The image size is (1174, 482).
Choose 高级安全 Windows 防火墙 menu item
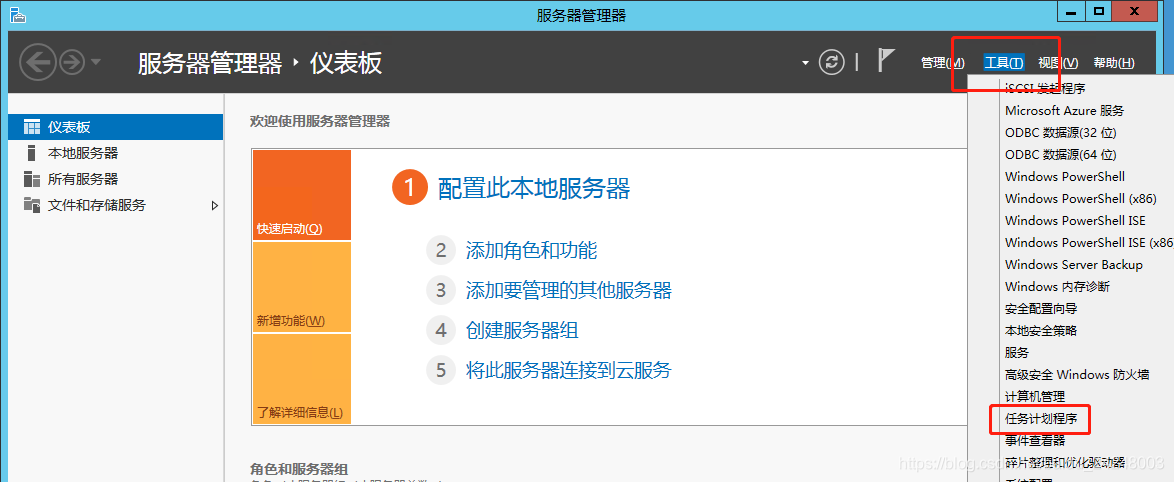(x=1077, y=374)
